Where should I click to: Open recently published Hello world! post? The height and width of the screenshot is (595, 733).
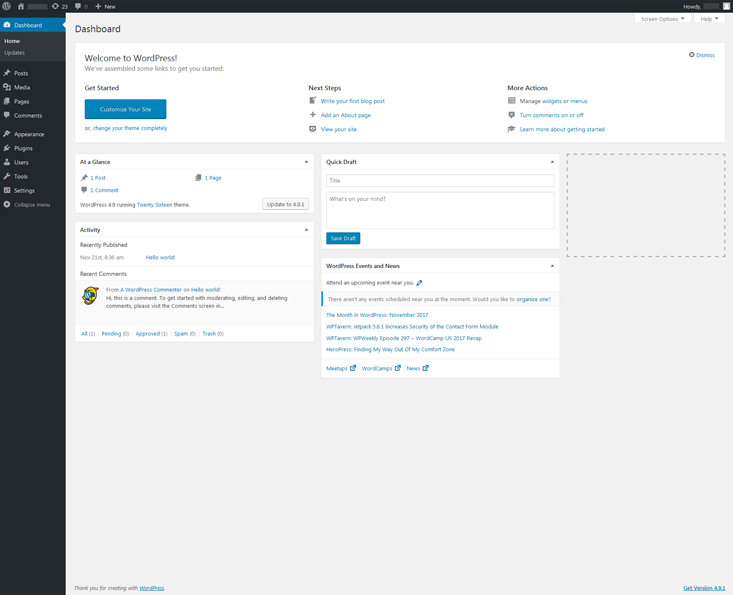coord(160,258)
